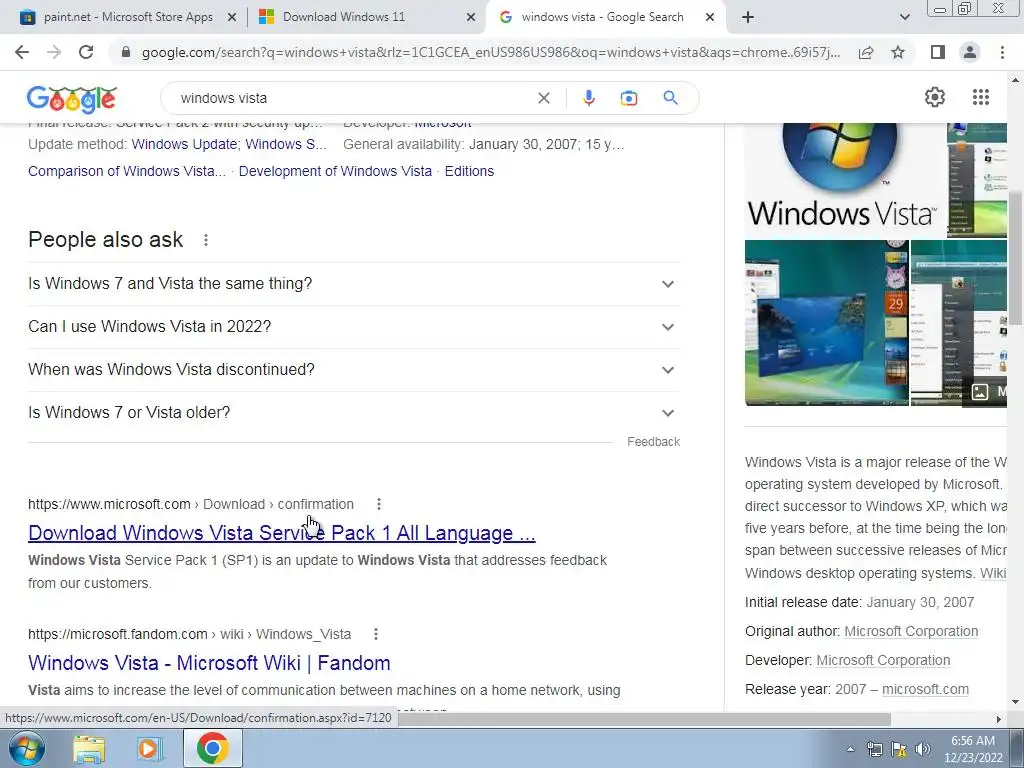Expand 'Is Windows 7 or Vista older?'
Image resolution: width=1024 pixels, height=768 pixels.
354,413
